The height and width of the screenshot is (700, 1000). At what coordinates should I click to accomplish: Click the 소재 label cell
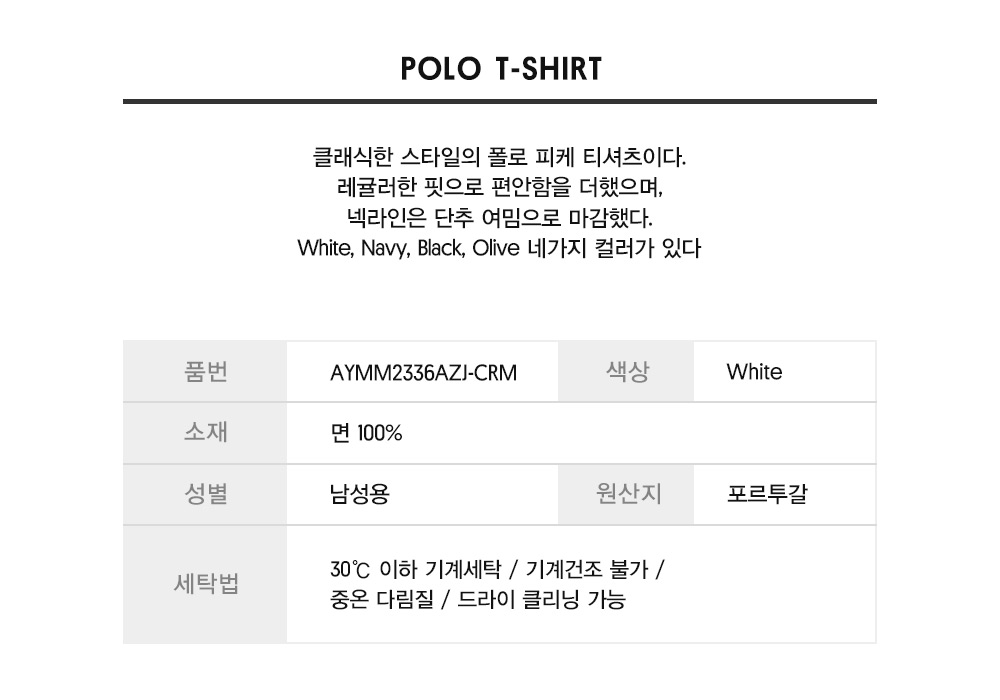click(x=205, y=434)
